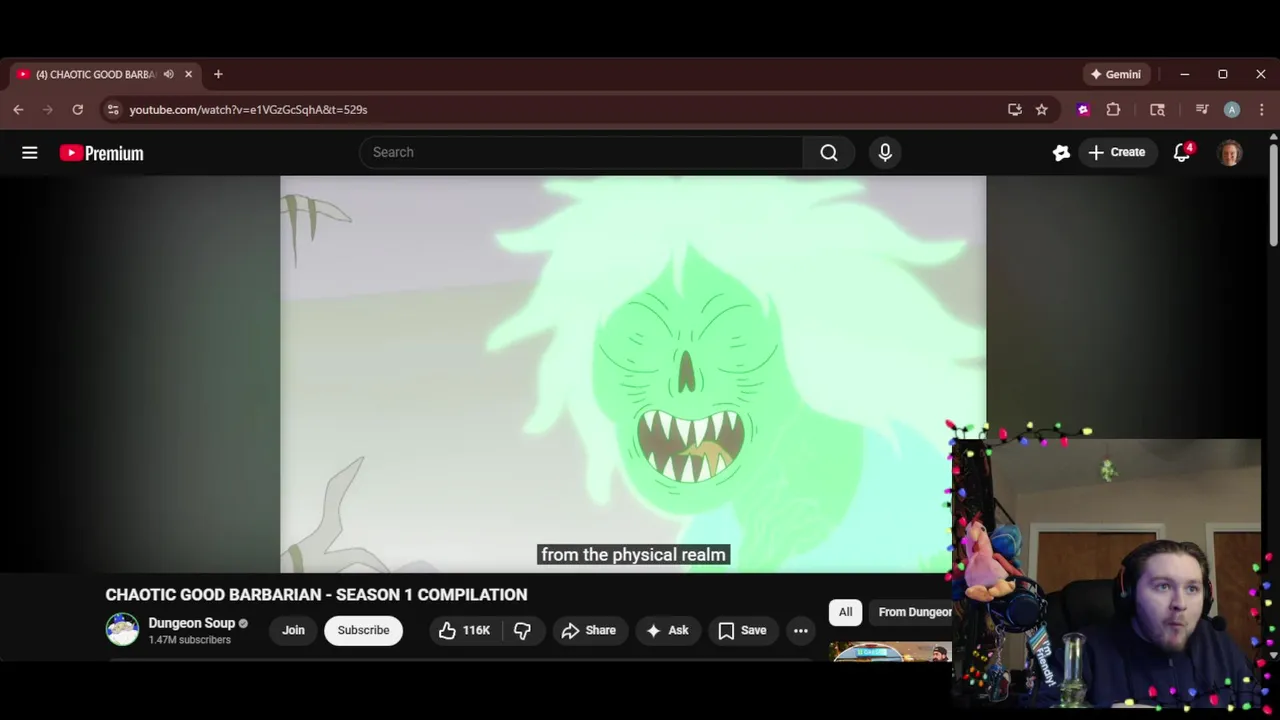The image size is (1280, 720).
Task: Maximize the Chrome window
Action: click(1222, 74)
